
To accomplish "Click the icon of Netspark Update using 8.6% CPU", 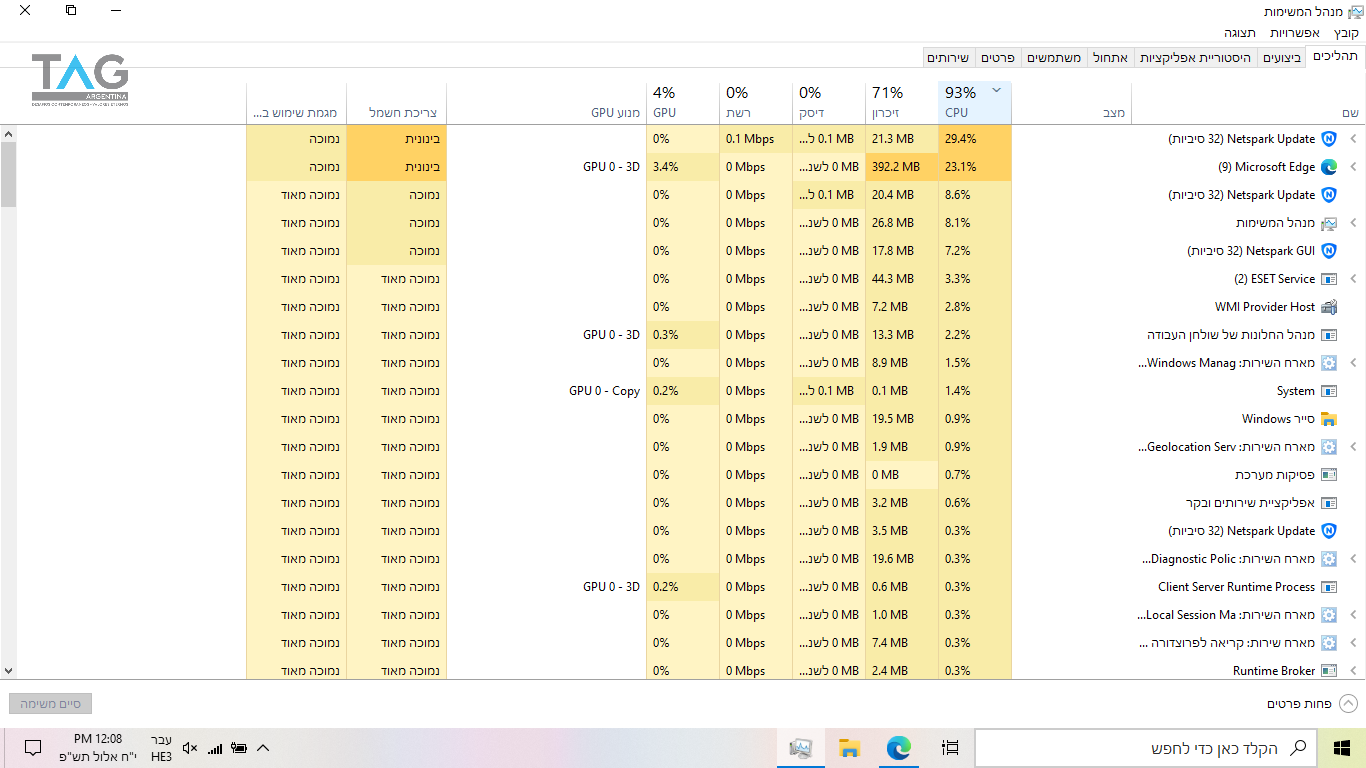I will click(1329, 195).
